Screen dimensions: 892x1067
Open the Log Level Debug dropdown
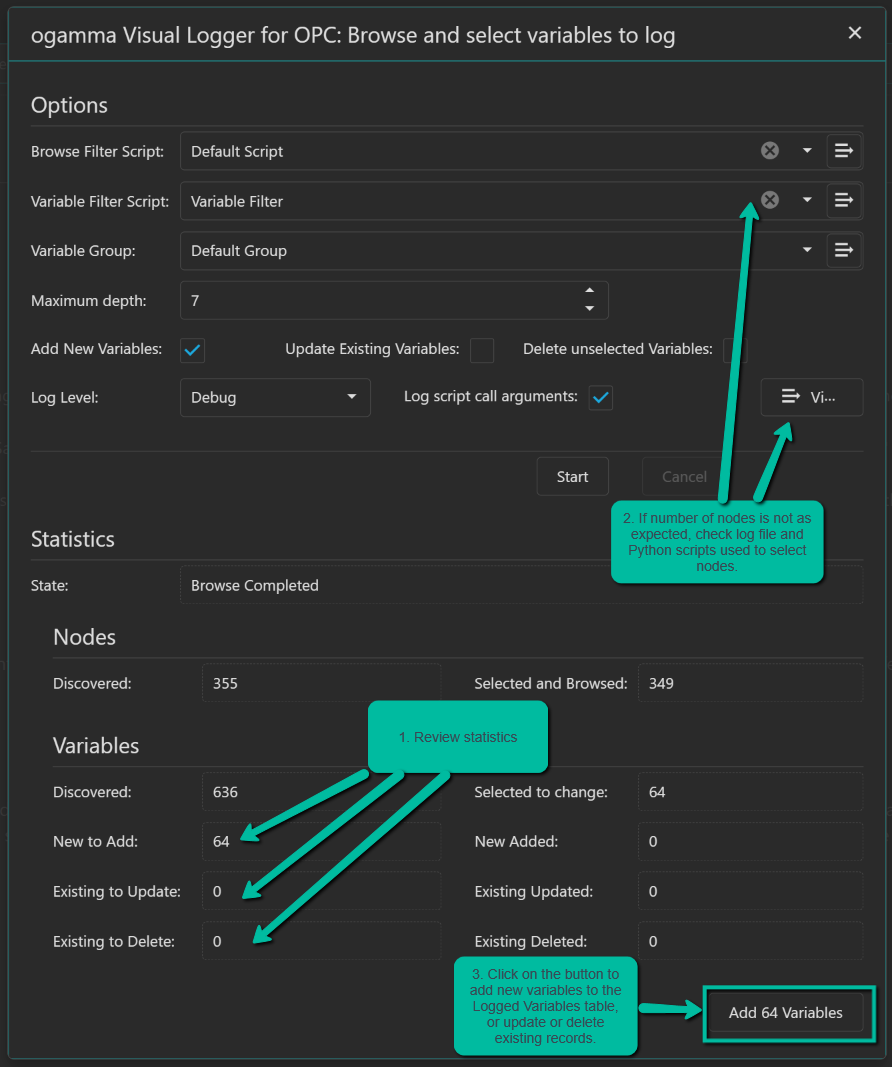click(x=275, y=397)
